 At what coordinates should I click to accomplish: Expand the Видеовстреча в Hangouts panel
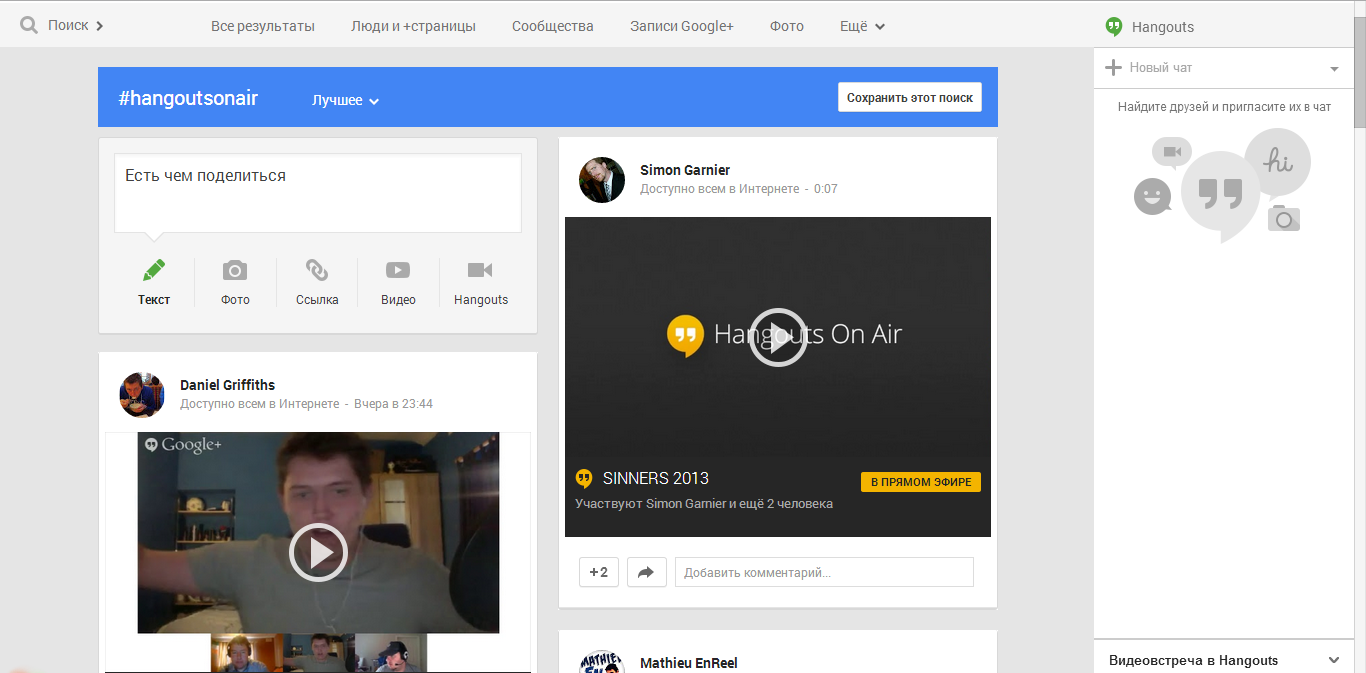1333,660
